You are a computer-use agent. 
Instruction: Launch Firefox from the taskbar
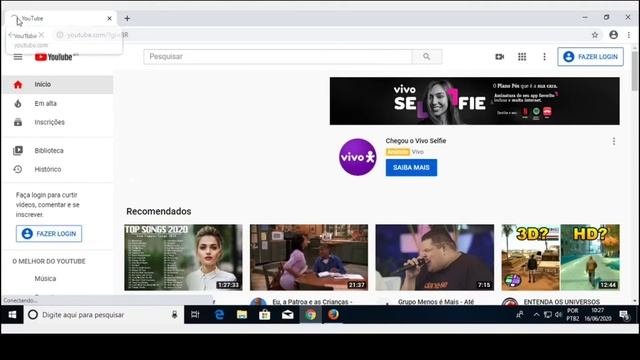point(333,315)
